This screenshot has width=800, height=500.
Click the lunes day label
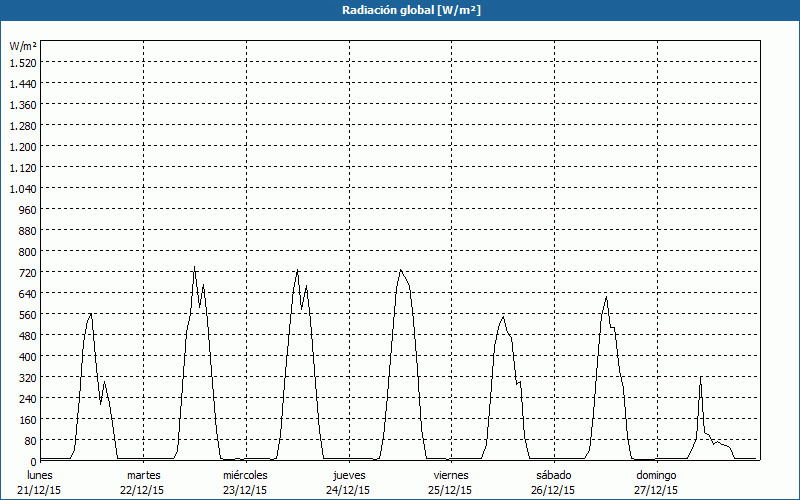40,474
